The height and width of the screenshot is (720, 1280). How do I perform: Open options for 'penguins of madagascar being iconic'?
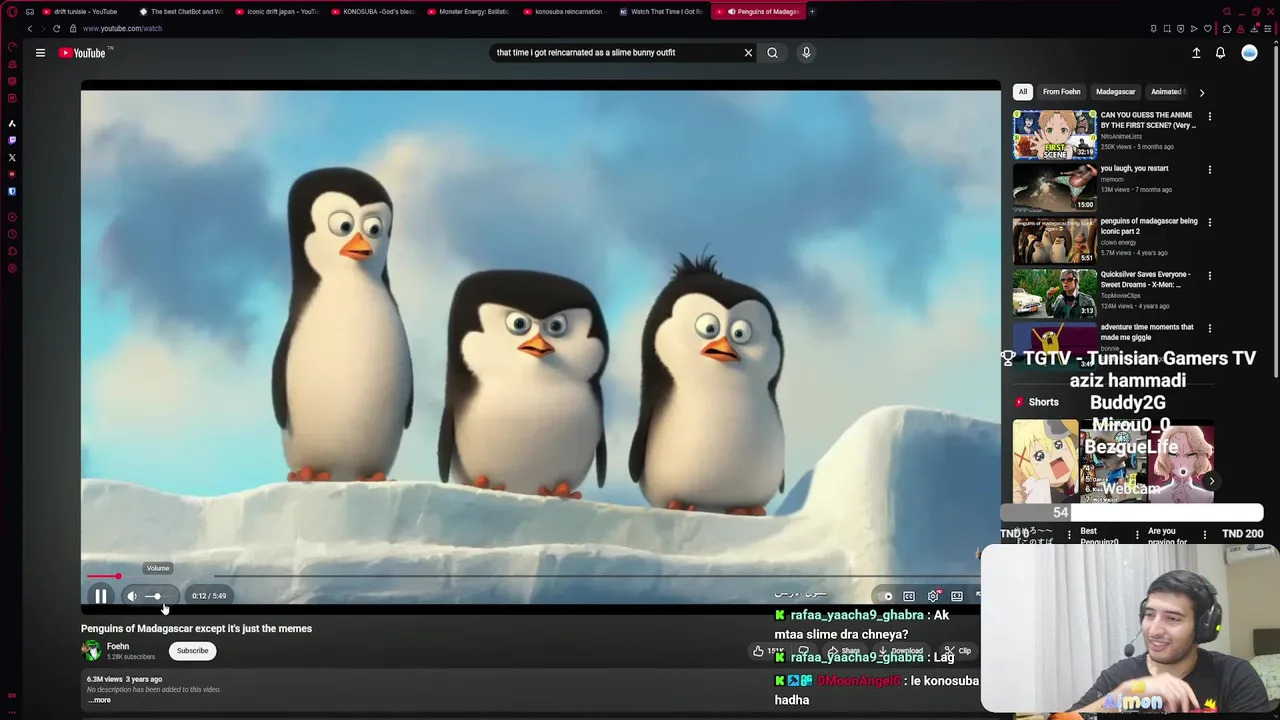point(1209,222)
